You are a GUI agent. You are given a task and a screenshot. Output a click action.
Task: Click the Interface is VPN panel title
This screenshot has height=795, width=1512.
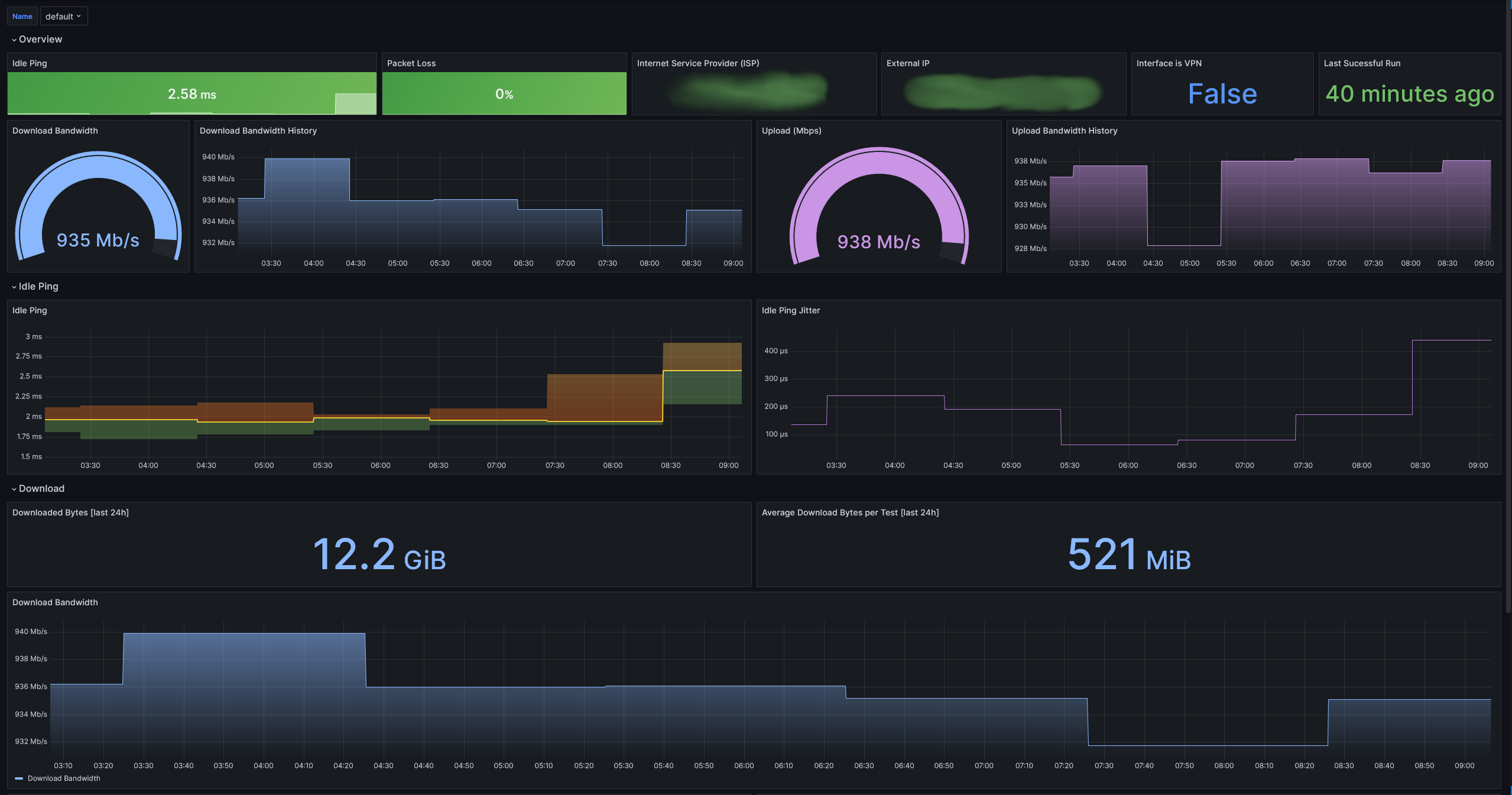(x=1168, y=63)
